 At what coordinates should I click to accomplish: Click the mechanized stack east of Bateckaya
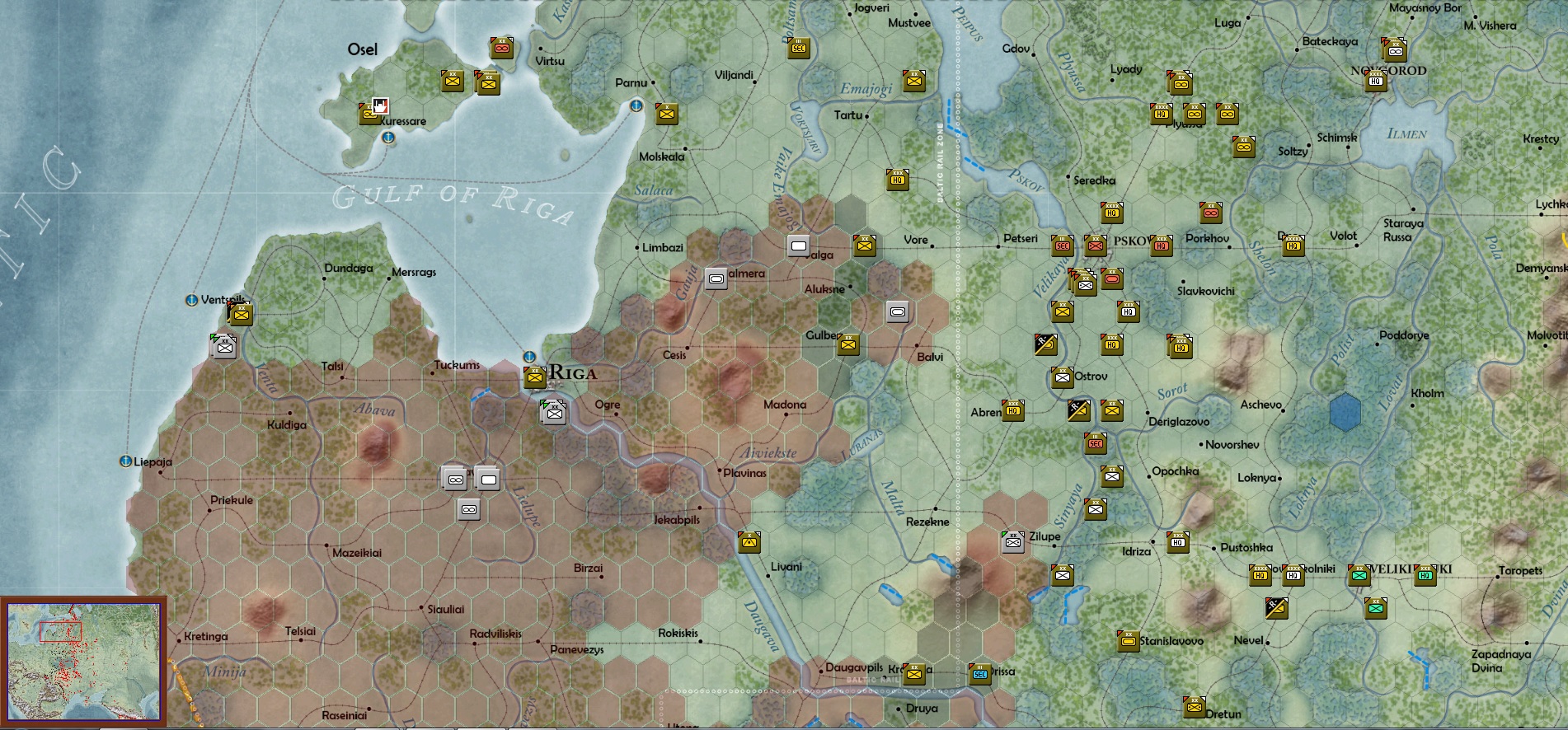point(1394,49)
